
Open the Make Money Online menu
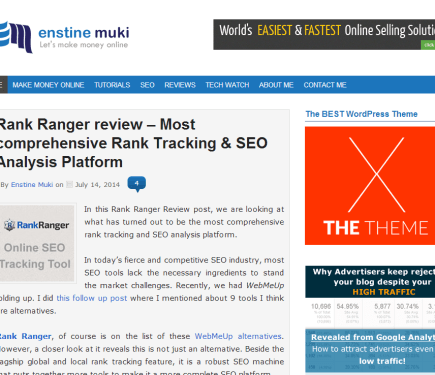(x=48, y=85)
